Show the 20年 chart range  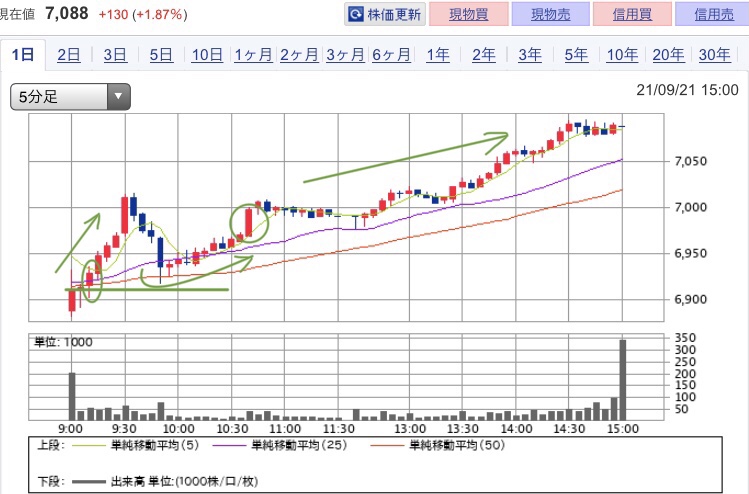[x=668, y=55]
